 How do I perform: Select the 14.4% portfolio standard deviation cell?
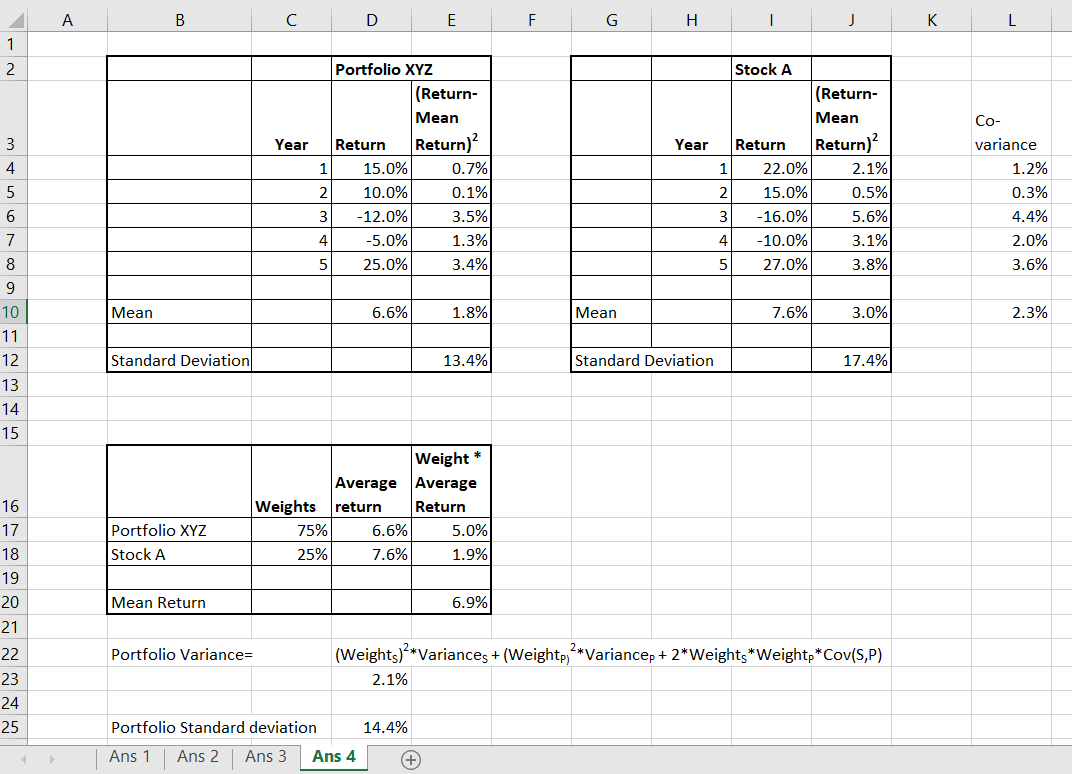371,727
